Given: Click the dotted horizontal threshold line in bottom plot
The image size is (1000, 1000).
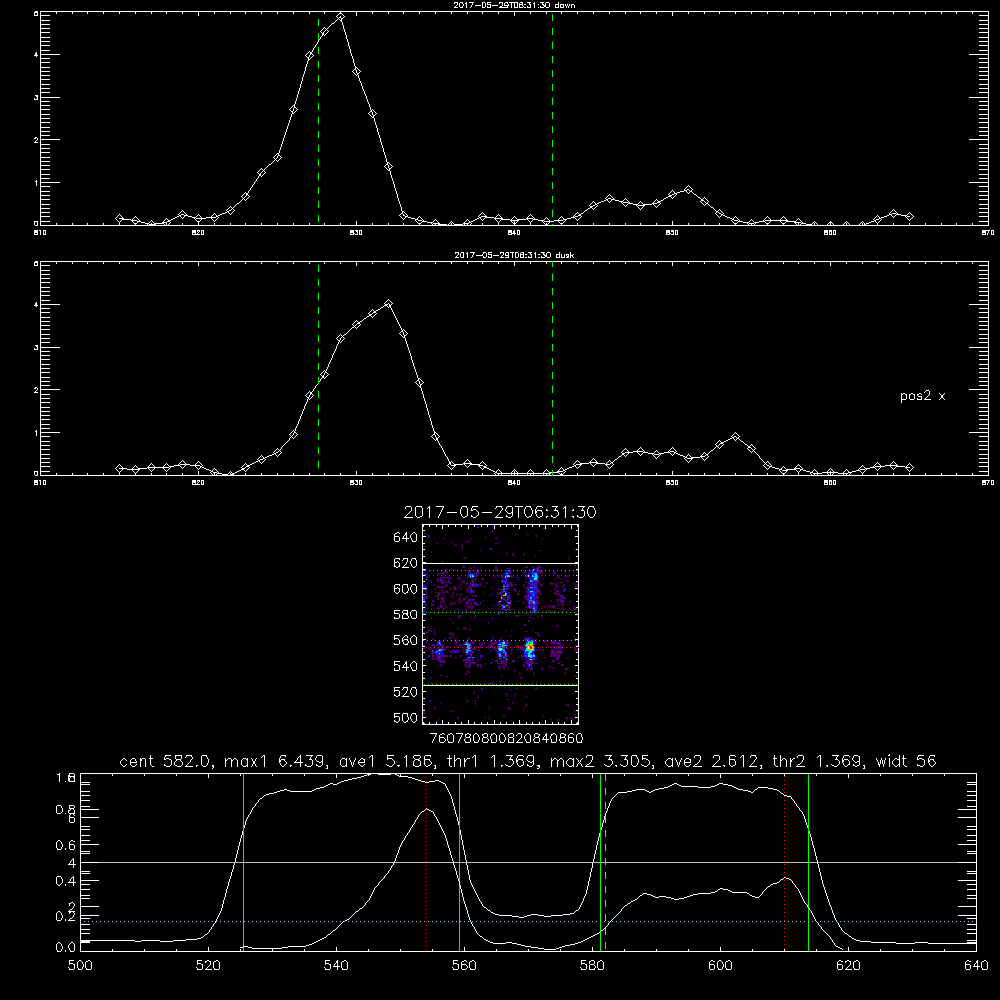Looking at the screenshot, I should point(528,921).
